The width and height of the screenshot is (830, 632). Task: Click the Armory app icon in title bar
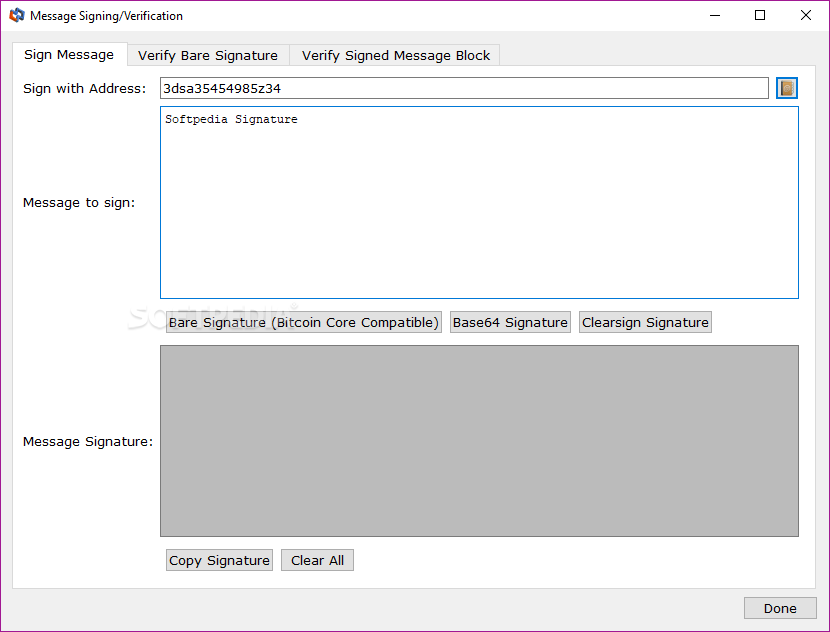coord(16,15)
